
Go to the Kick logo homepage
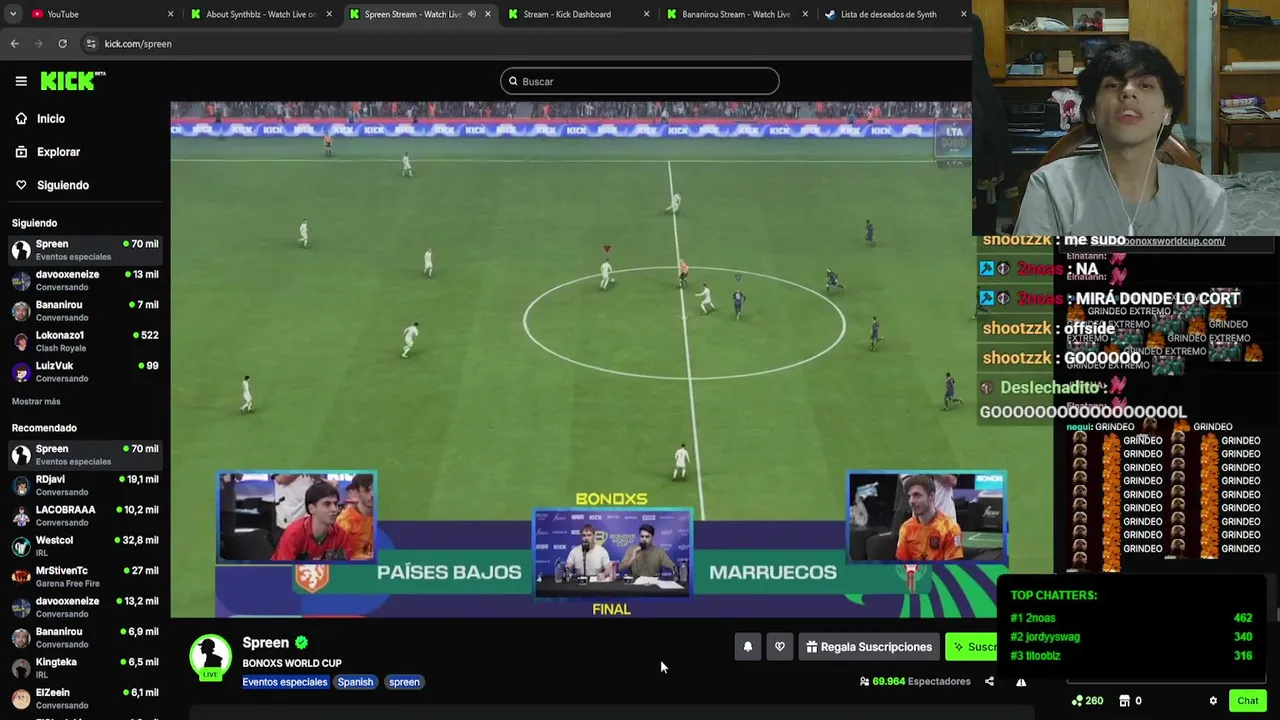click(72, 81)
